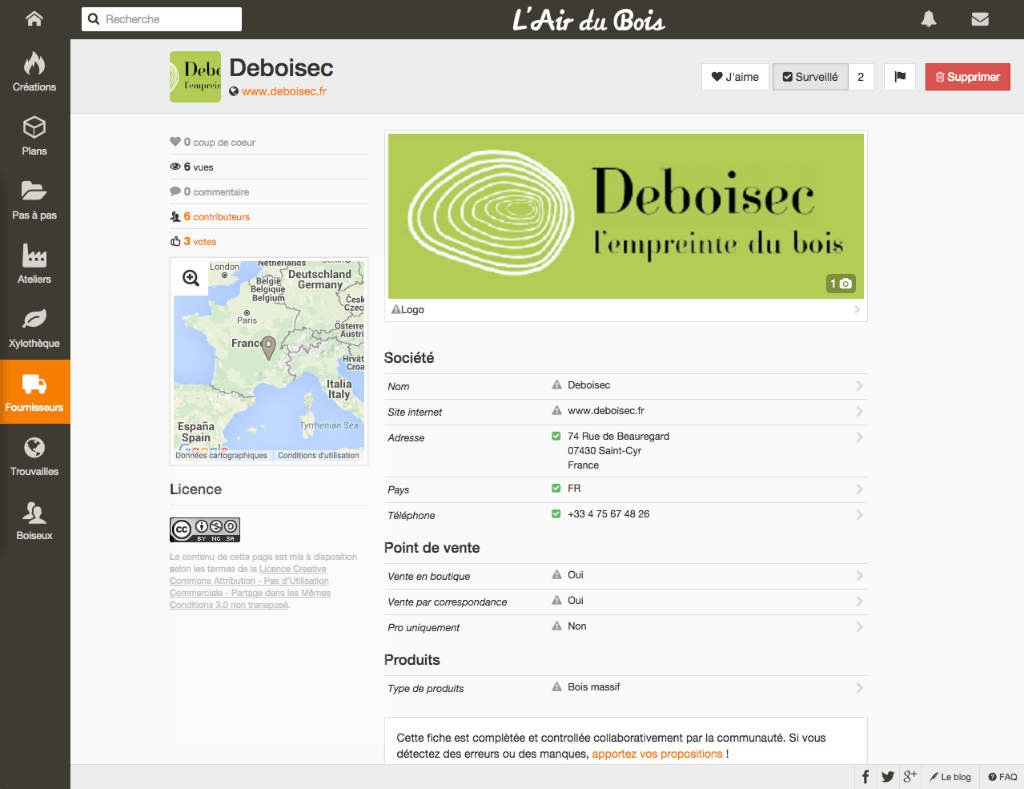Screen dimensions: 1024x789
Task: Open the Trouvailles sidebar section
Action: 35,456
